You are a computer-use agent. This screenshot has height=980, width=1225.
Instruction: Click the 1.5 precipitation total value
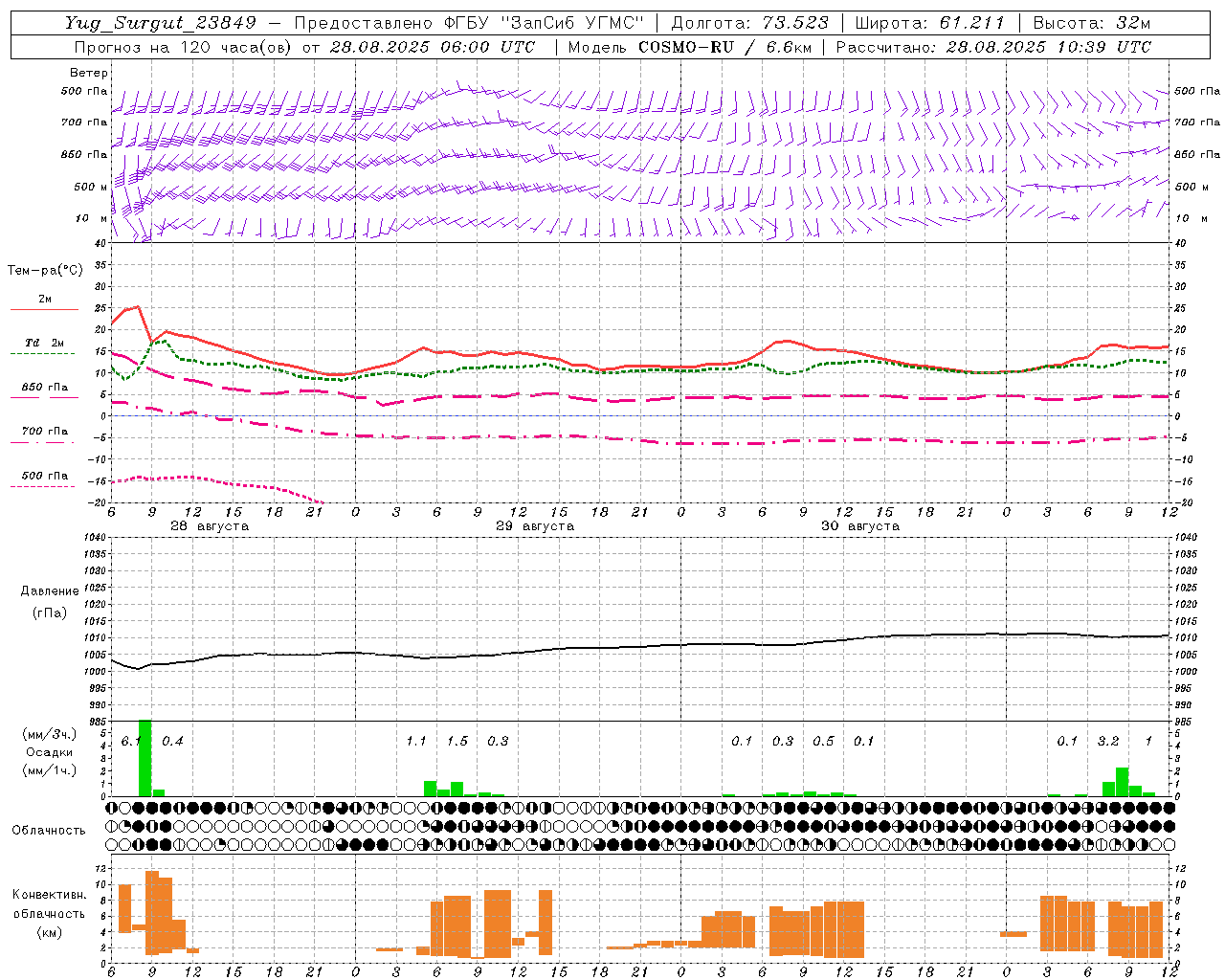(x=457, y=742)
